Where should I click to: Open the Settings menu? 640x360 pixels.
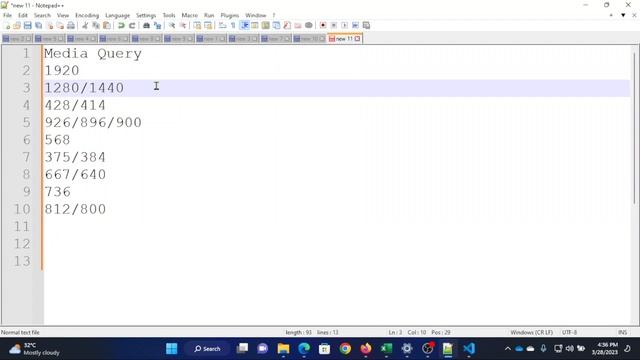coord(146,16)
